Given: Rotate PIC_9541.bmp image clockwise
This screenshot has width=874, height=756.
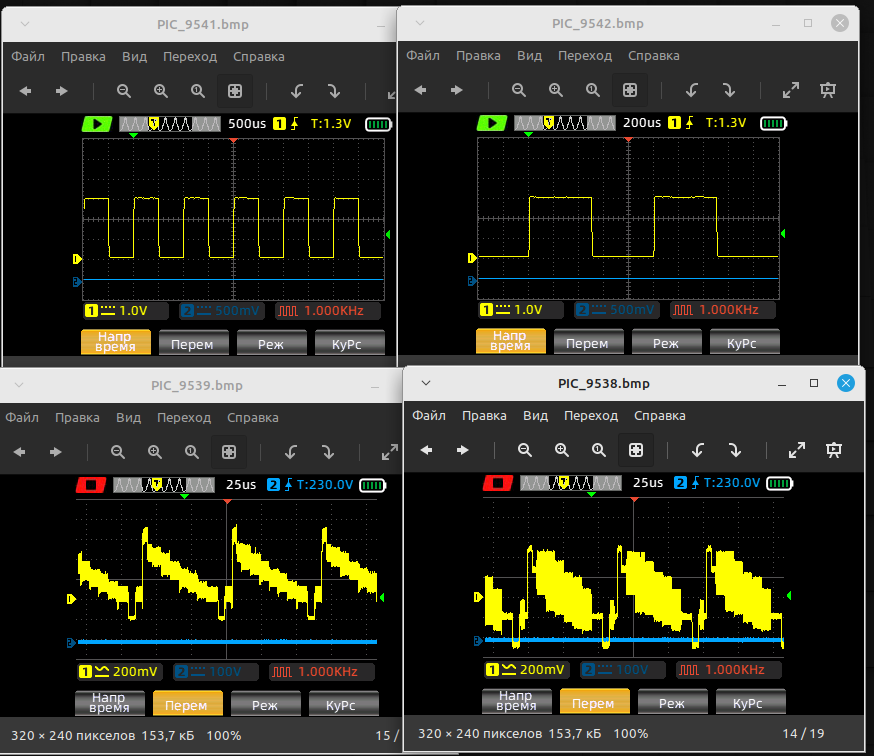Looking at the screenshot, I should (334, 91).
